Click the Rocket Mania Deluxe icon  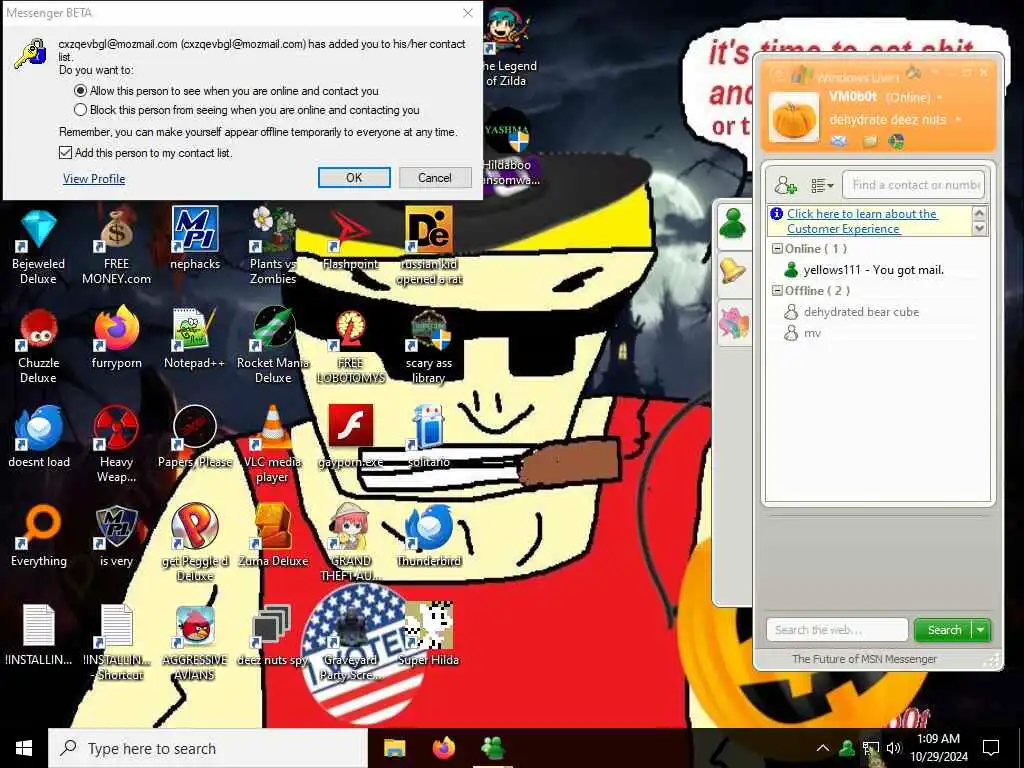point(273,345)
